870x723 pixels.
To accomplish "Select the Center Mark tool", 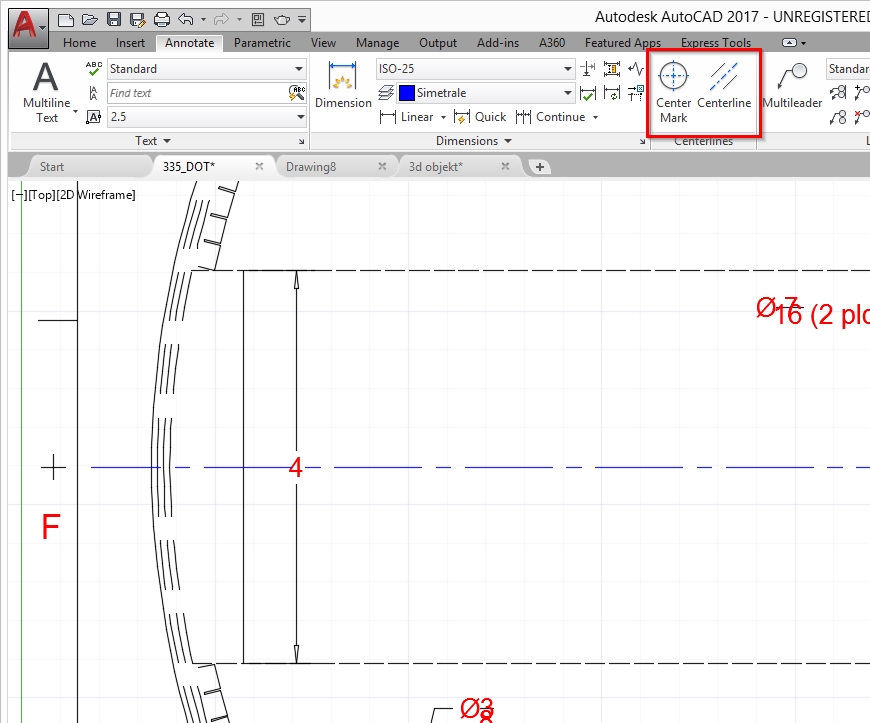I will [673, 92].
